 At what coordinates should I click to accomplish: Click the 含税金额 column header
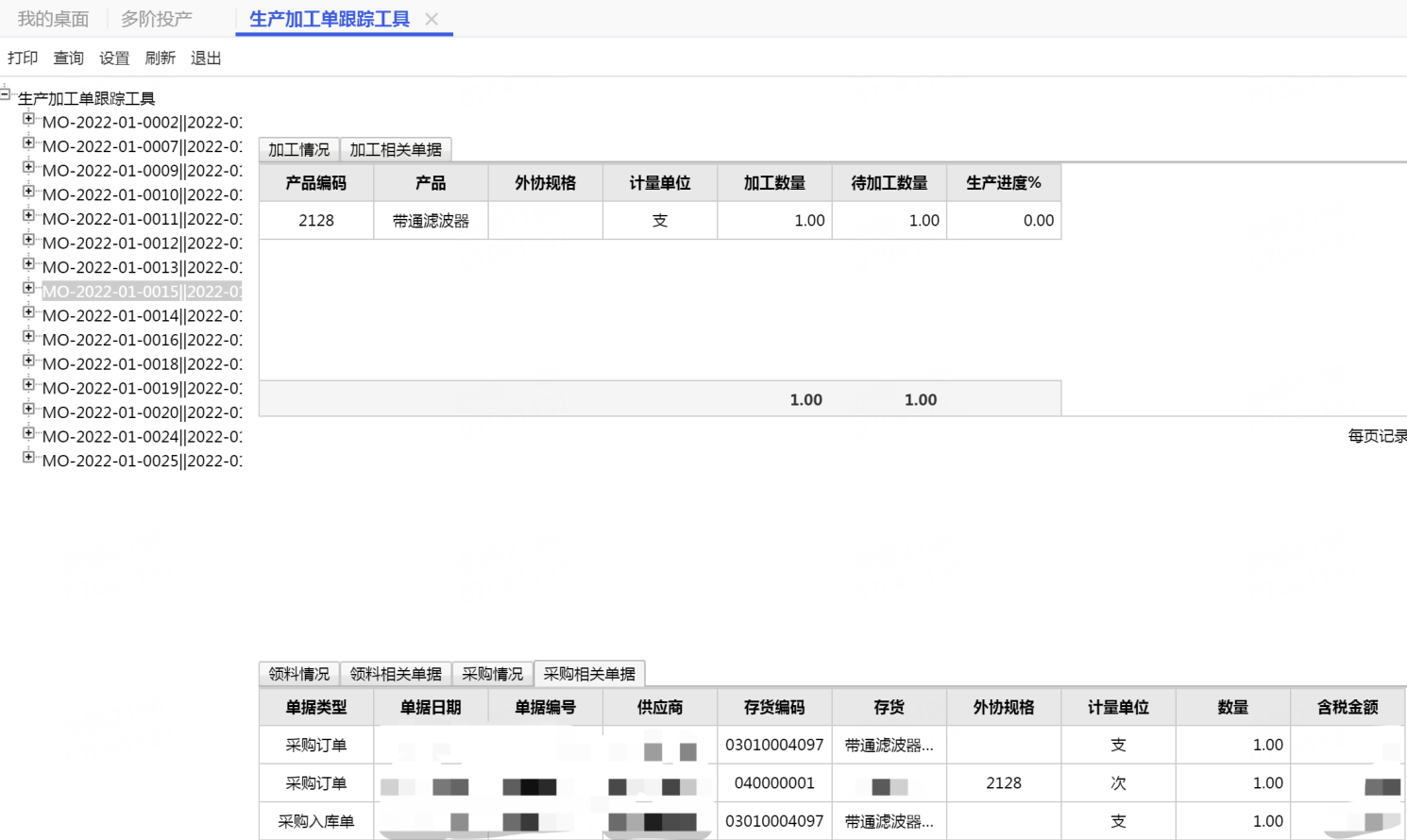(1348, 707)
